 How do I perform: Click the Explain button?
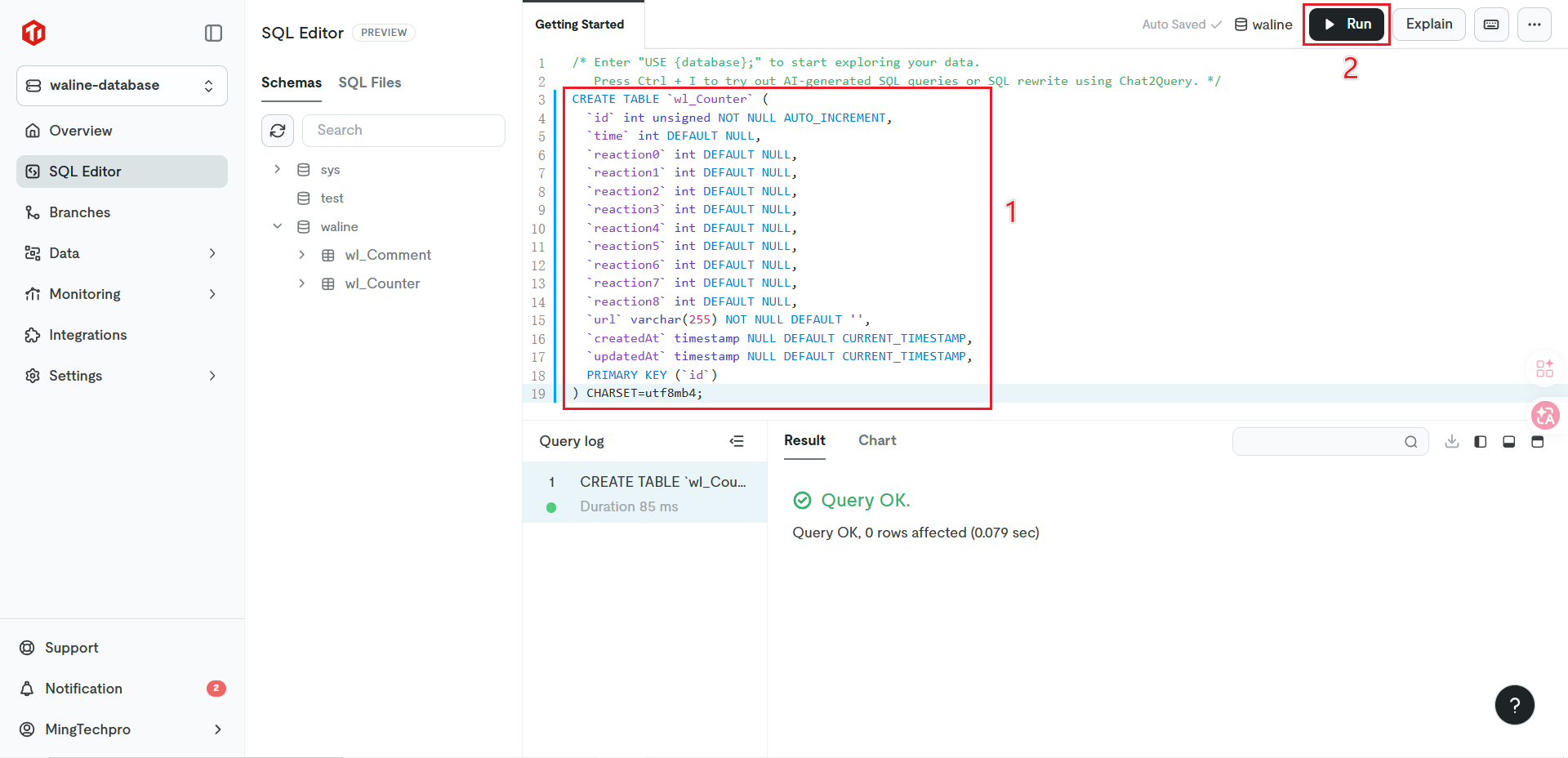tap(1429, 25)
